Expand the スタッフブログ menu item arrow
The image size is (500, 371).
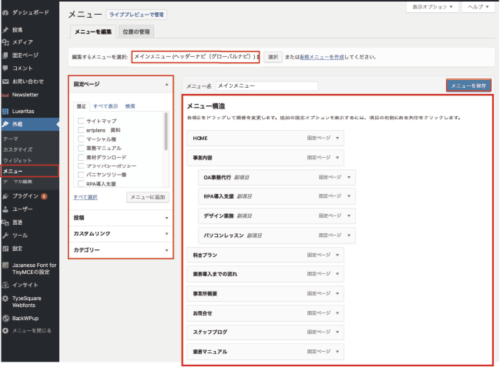(337, 332)
